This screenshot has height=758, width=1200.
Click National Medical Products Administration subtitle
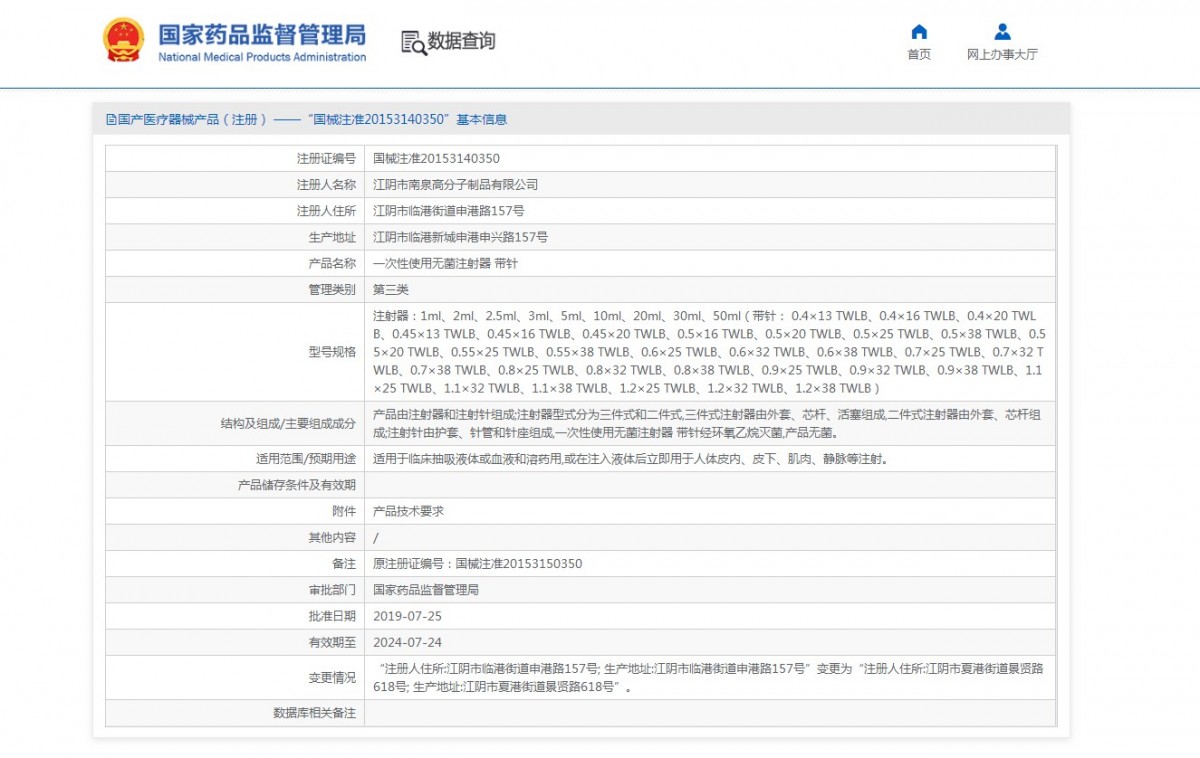tap(262, 57)
